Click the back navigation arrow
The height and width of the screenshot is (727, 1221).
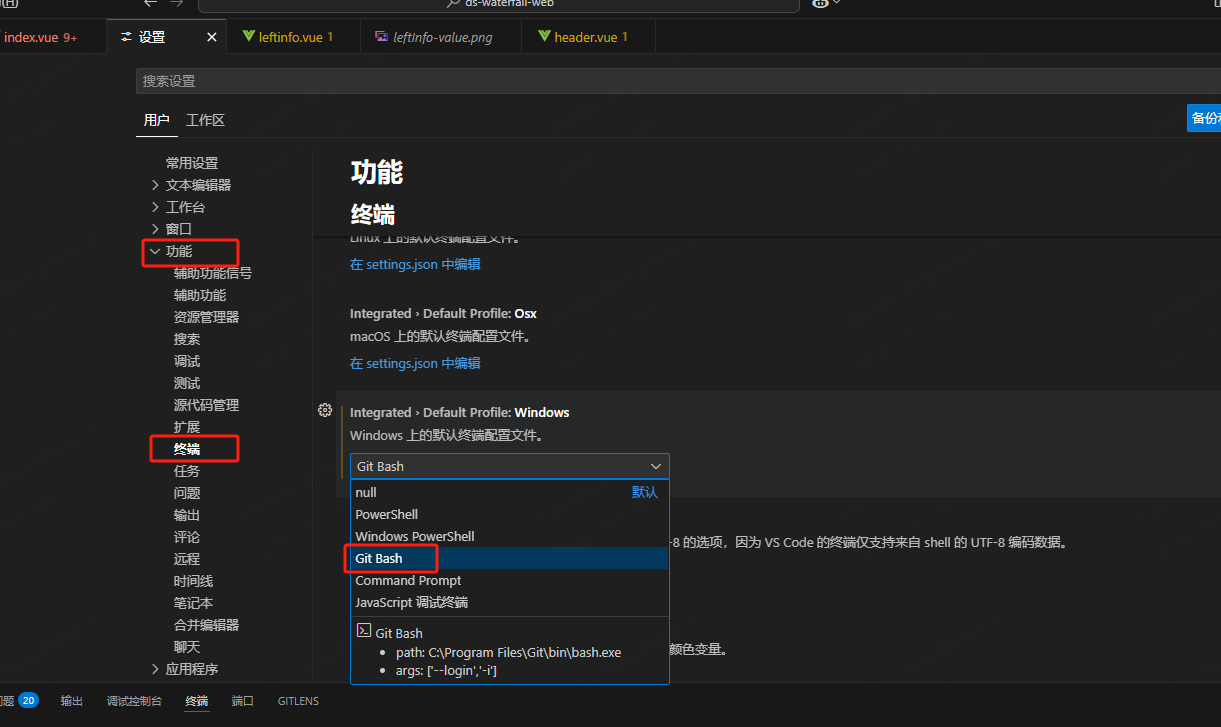(148, 4)
